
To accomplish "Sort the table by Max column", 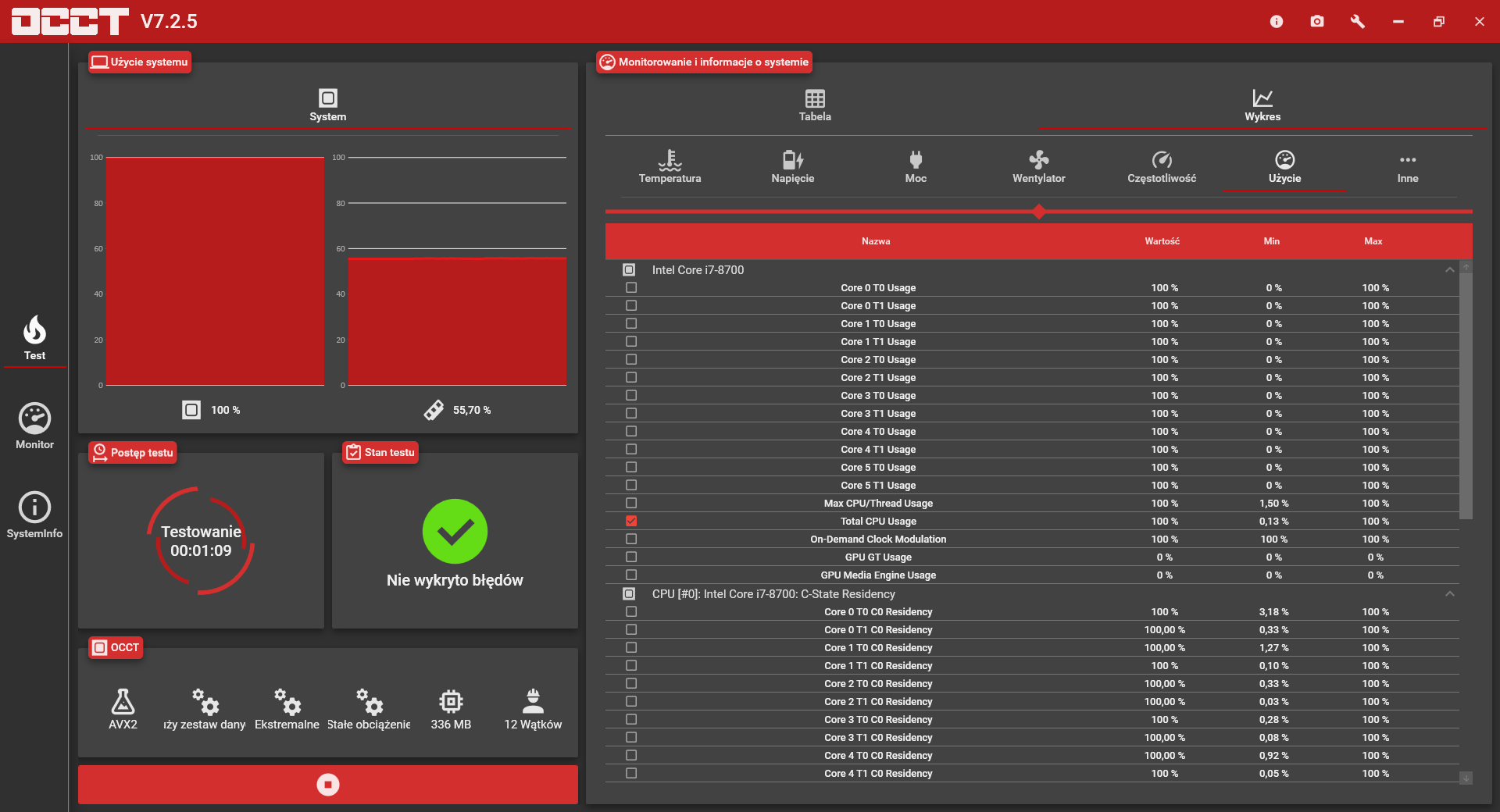I will coord(1373,241).
